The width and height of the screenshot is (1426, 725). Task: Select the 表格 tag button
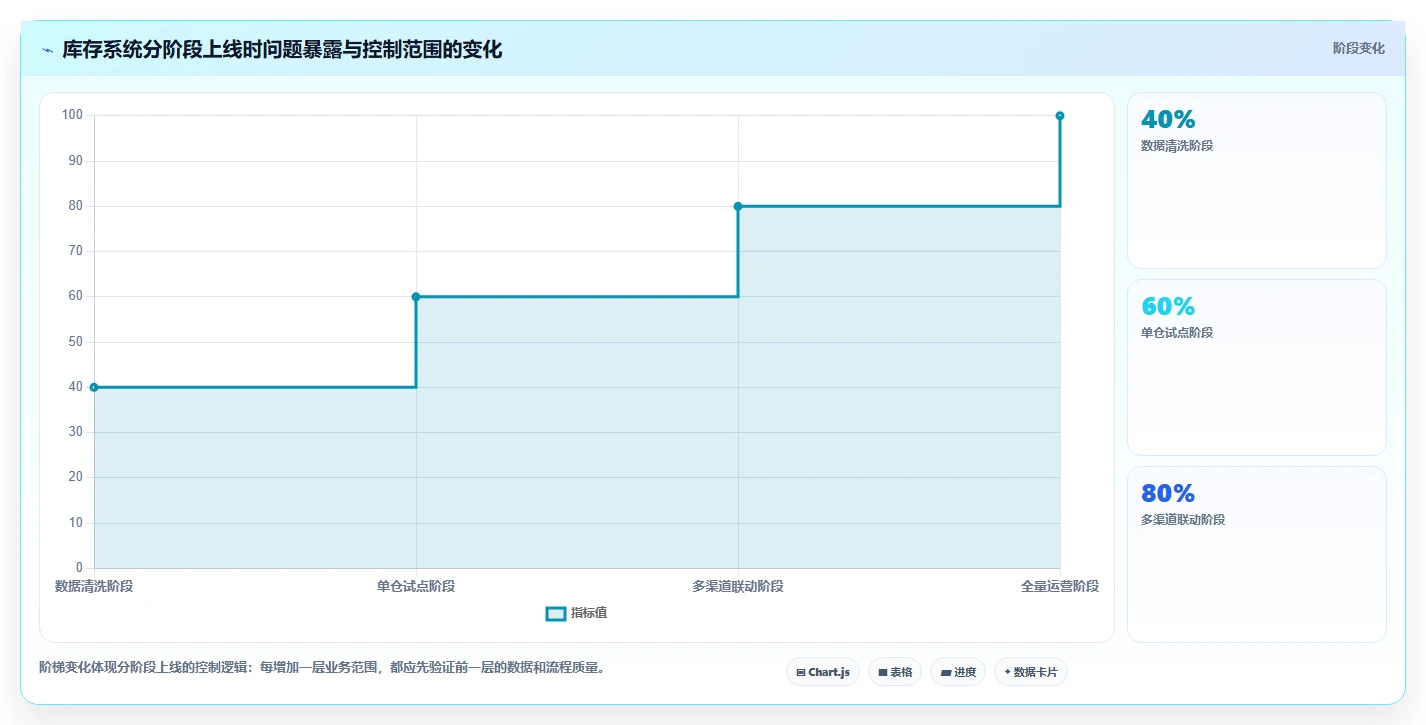tap(895, 672)
